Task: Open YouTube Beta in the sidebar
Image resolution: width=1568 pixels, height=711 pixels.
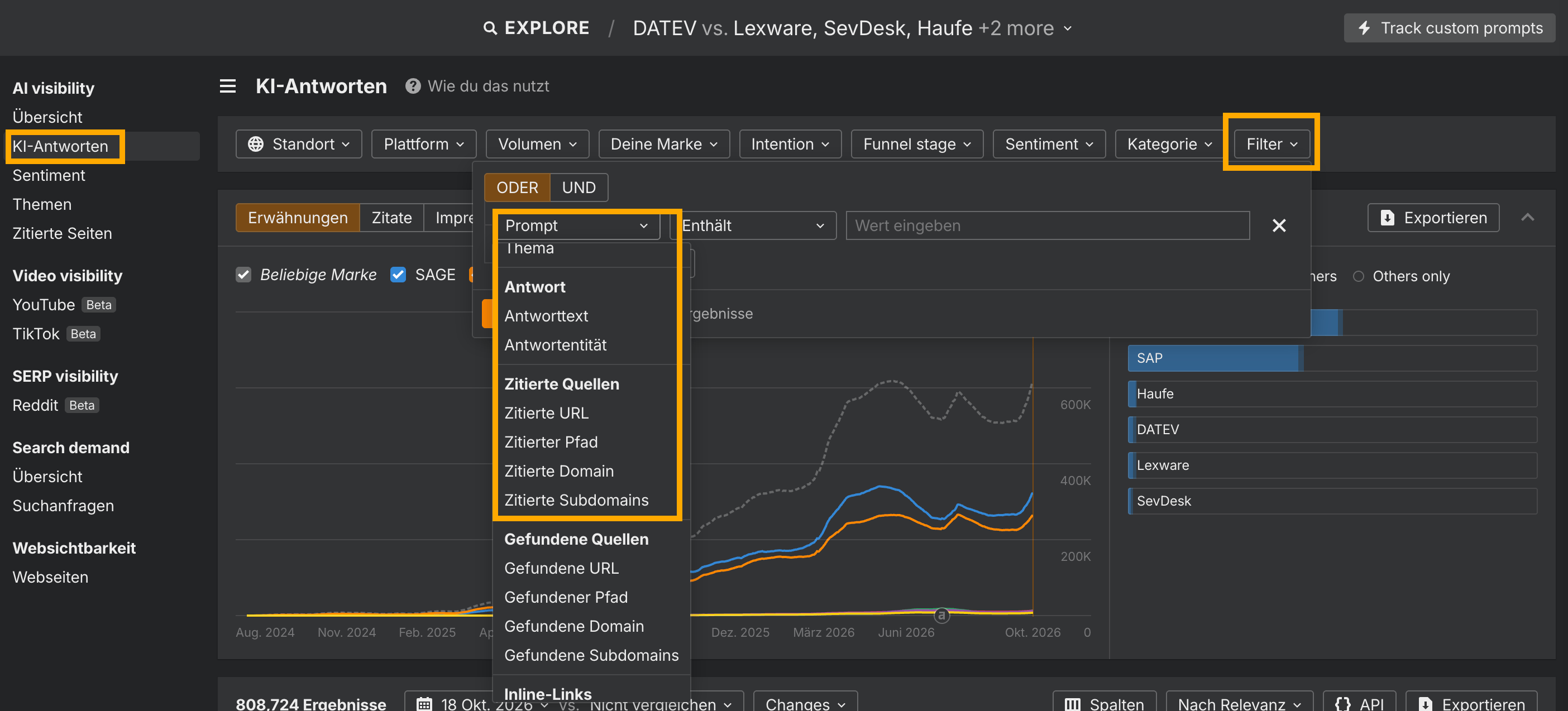Action: pyautogui.click(x=63, y=305)
